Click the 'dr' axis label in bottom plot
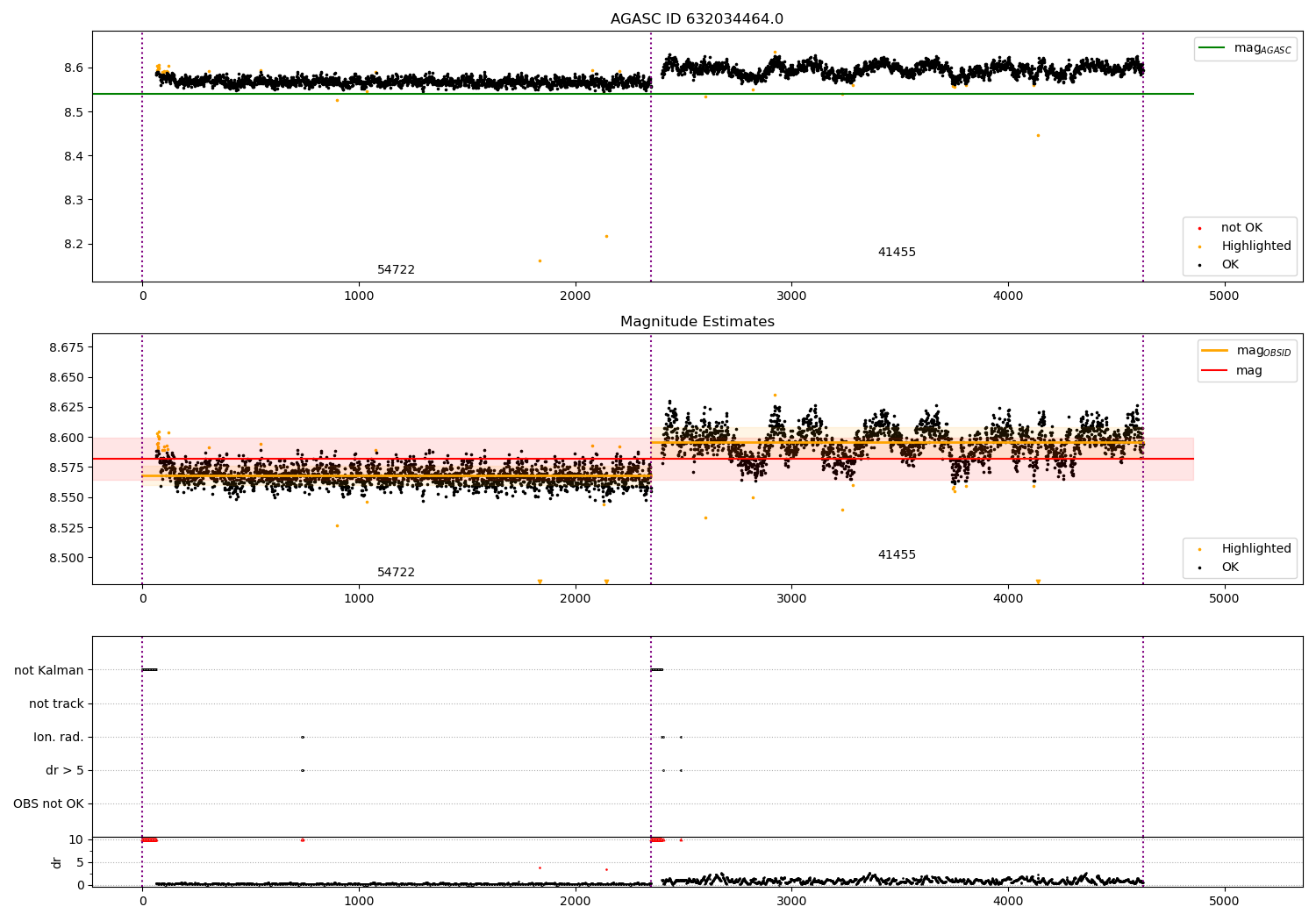The width and height of the screenshot is (1316, 921). [57, 862]
